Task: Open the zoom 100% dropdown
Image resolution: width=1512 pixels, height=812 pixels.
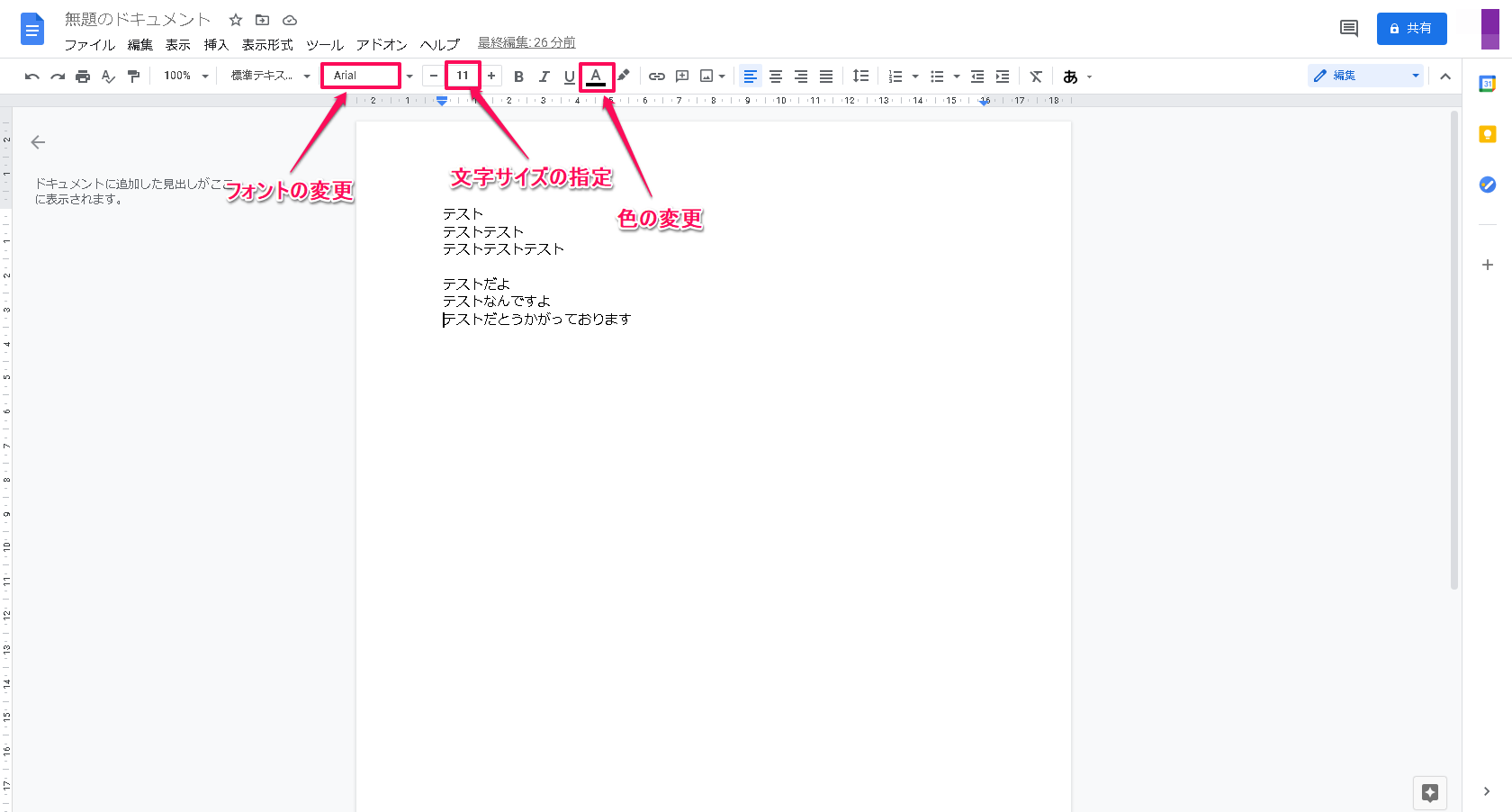Action: pyautogui.click(x=185, y=76)
